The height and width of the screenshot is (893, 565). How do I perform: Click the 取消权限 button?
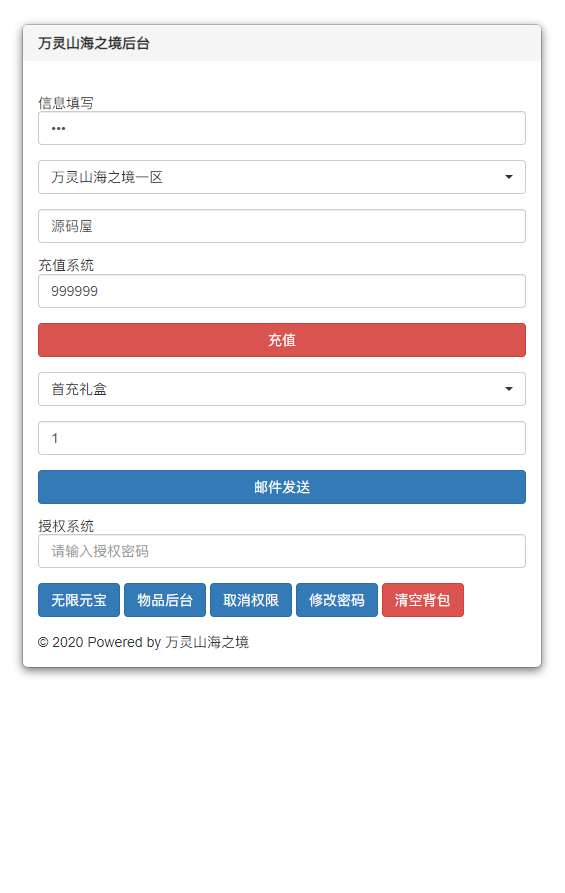pyautogui.click(x=251, y=600)
